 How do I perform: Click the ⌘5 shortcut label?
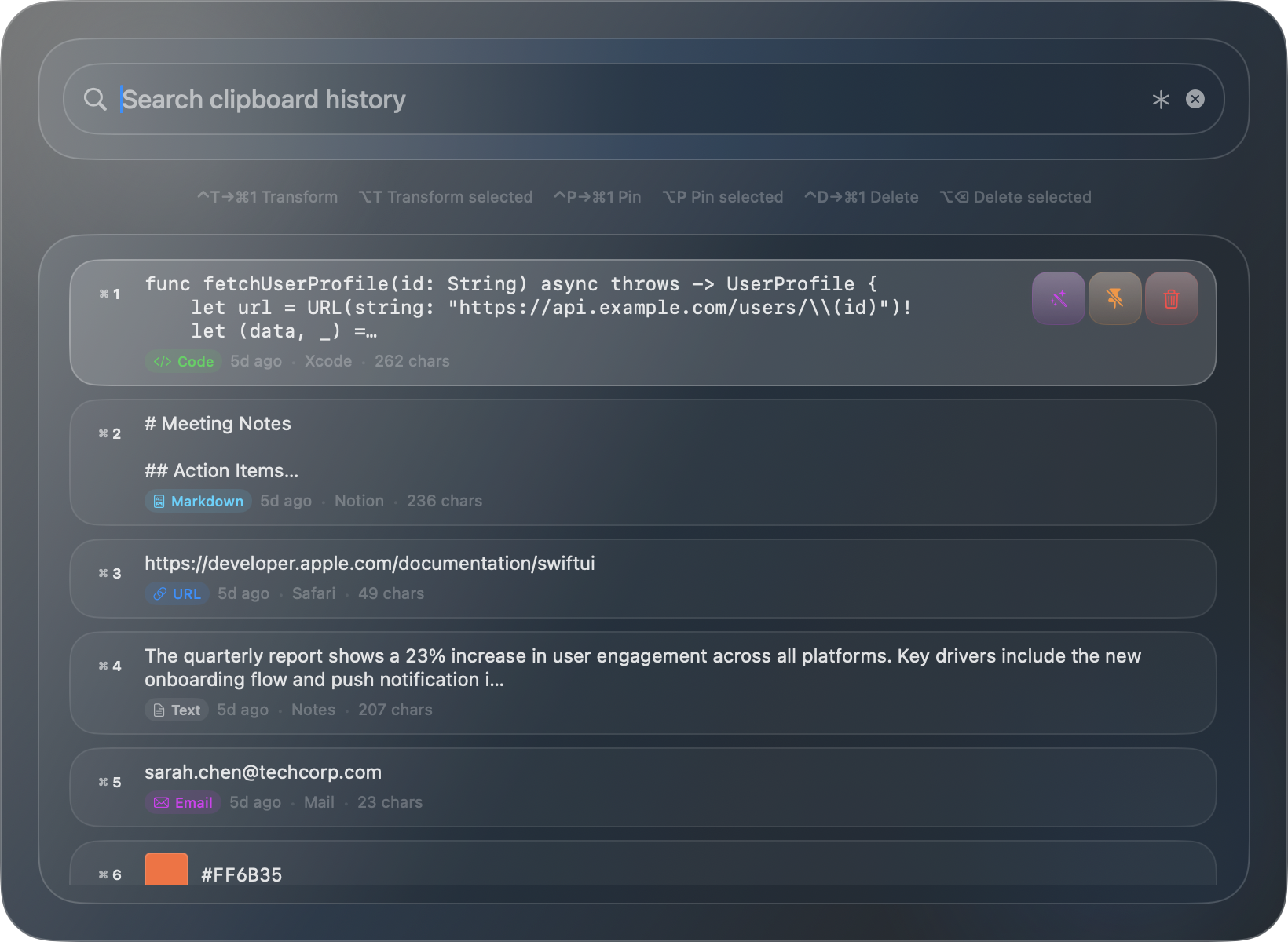[110, 783]
